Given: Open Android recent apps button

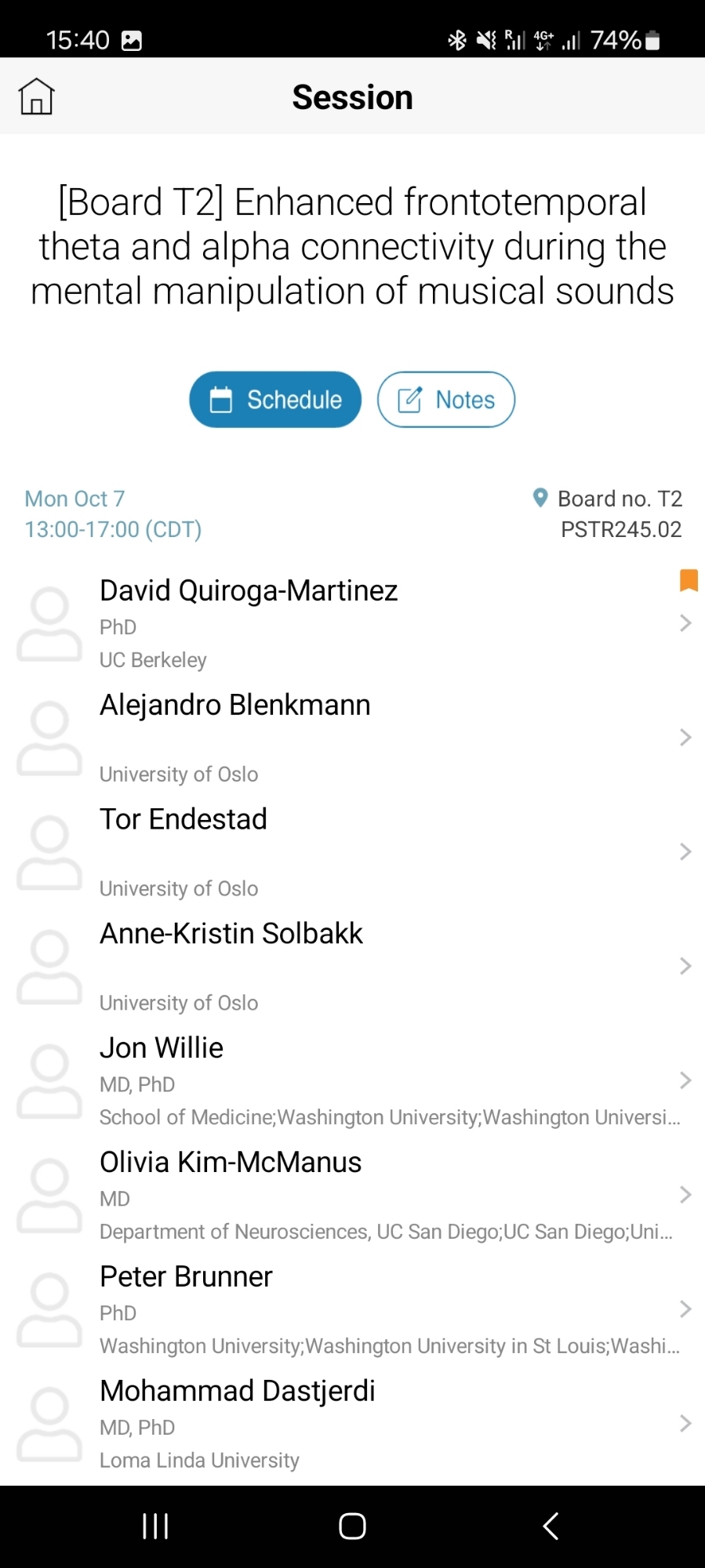Looking at the screenshot, I should 155,1526.
